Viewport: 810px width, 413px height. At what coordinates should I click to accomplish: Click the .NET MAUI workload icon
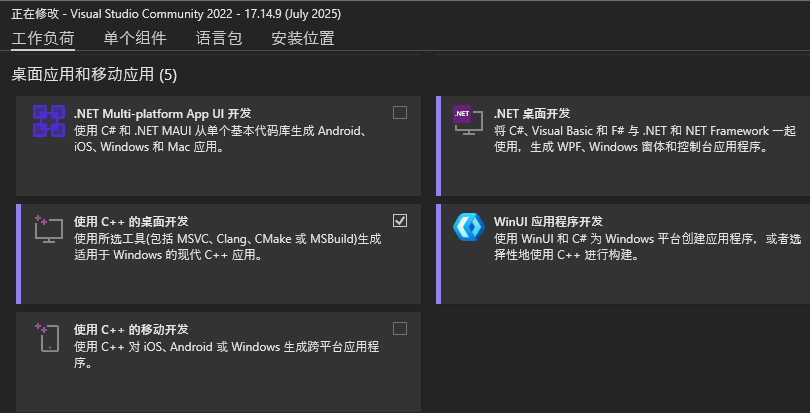(x=49, y=121)
